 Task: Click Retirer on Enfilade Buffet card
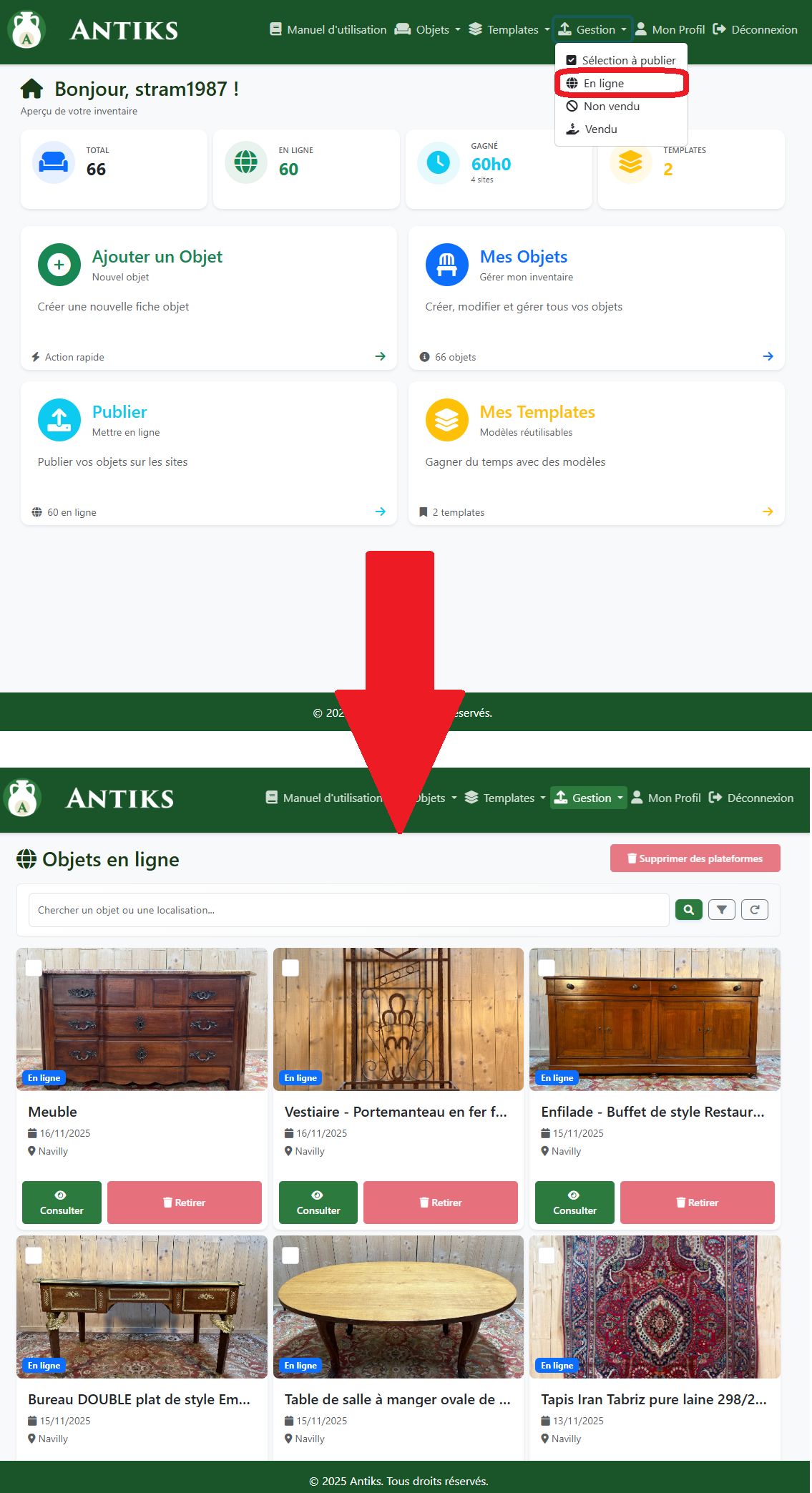(698, 1203)
